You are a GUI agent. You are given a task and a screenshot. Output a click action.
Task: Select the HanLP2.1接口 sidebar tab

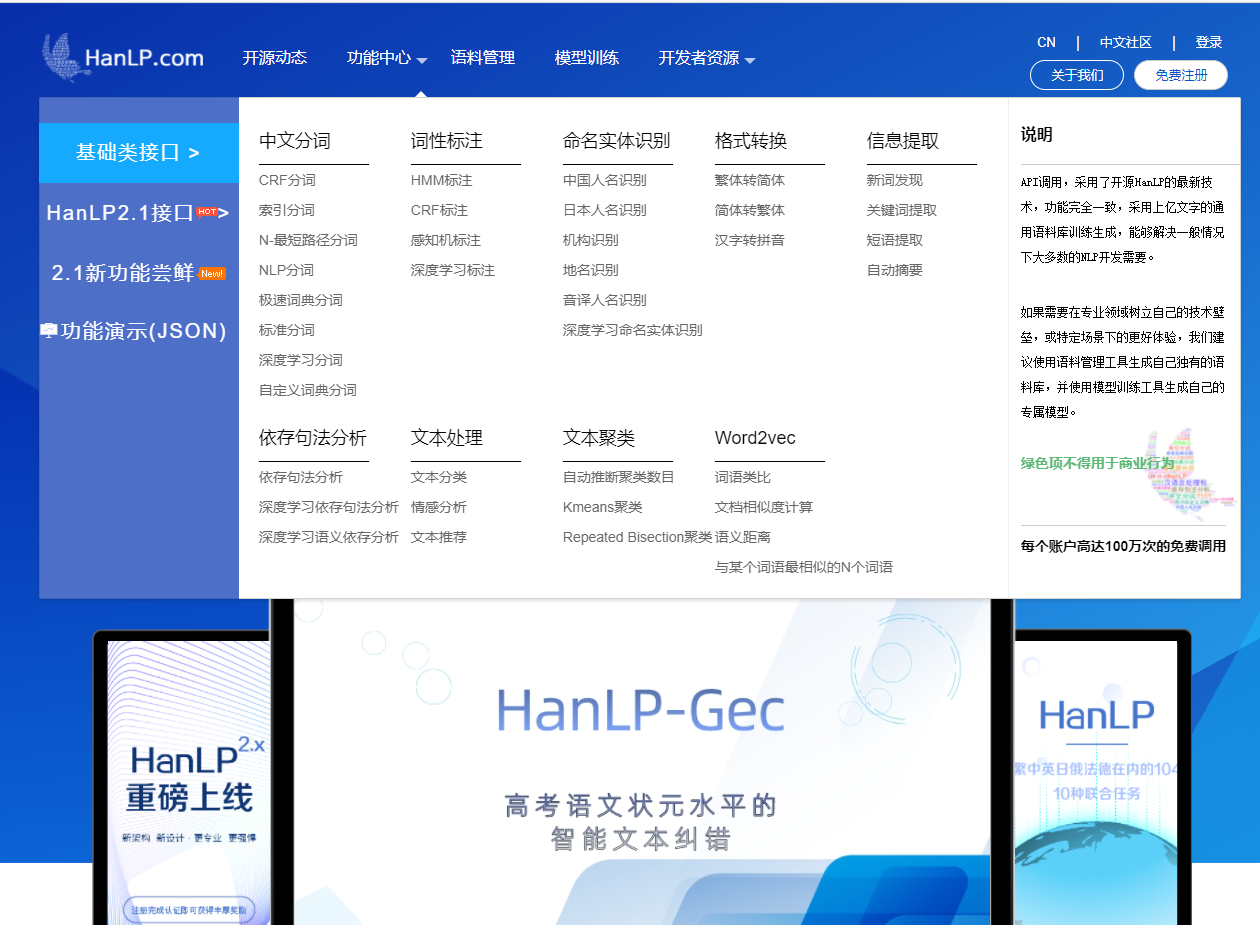[x=139, y=212]
